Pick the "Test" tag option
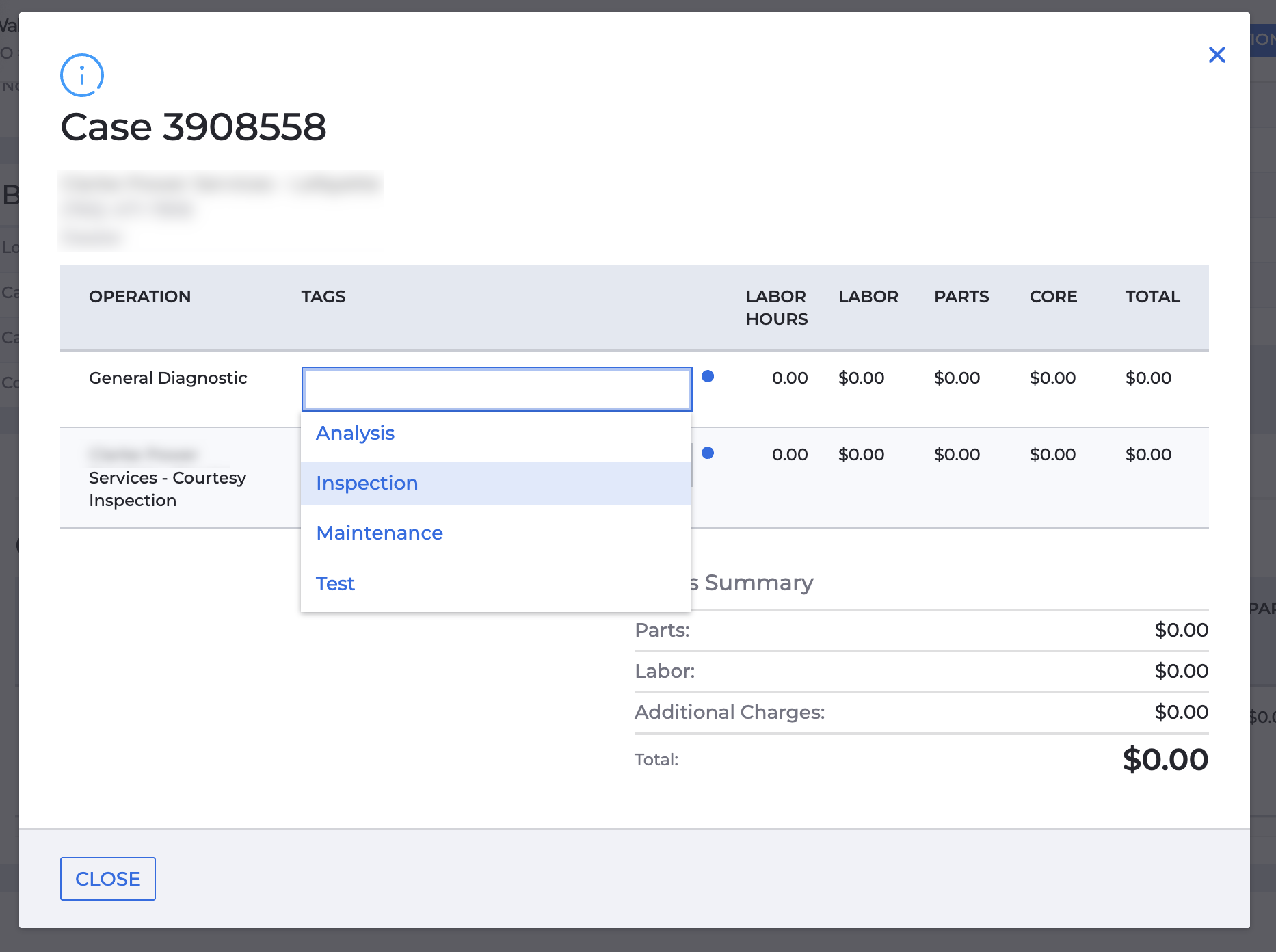Viewport: 1276px width, 952px height. (x=335, y=583)
